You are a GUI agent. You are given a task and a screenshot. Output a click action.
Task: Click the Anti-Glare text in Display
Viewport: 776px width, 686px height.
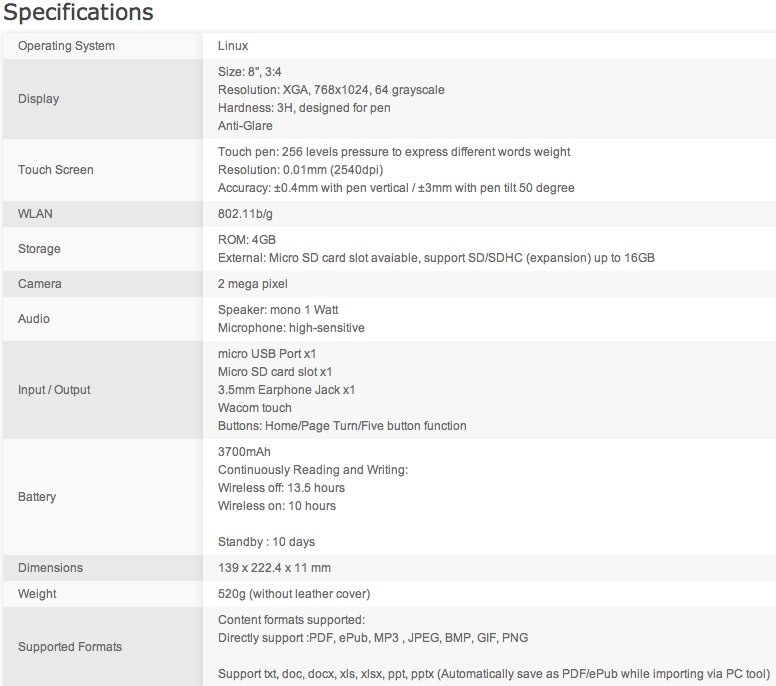tap(245, 126)
